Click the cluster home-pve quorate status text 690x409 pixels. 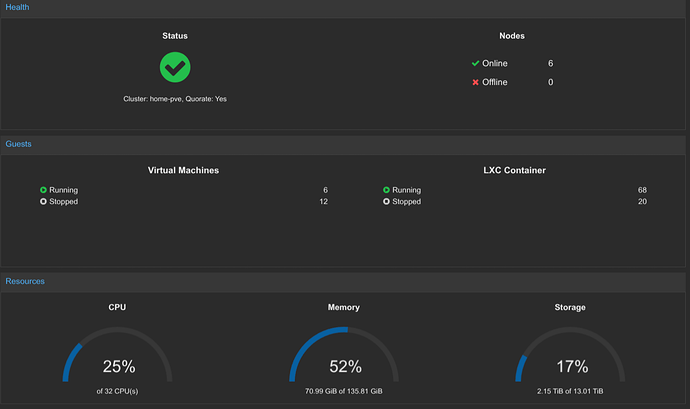click(175, 99)
